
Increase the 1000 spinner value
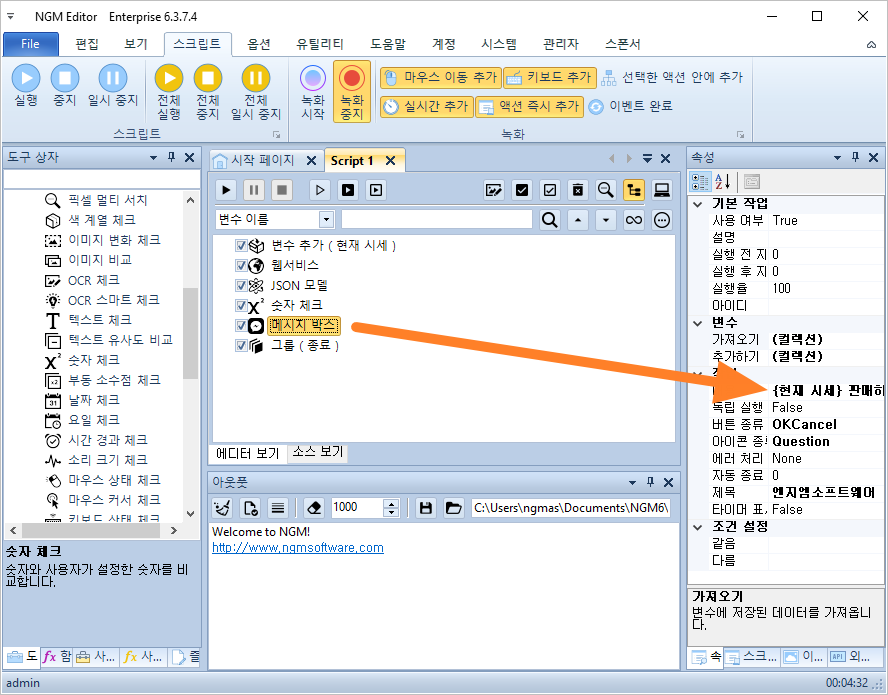point(391,503)
